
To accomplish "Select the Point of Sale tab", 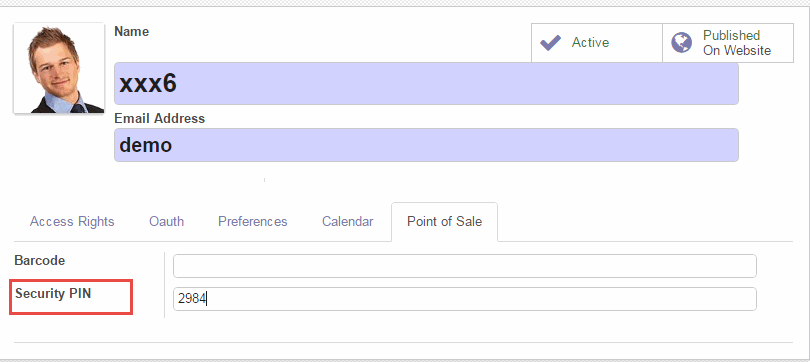I will point(444,222).
